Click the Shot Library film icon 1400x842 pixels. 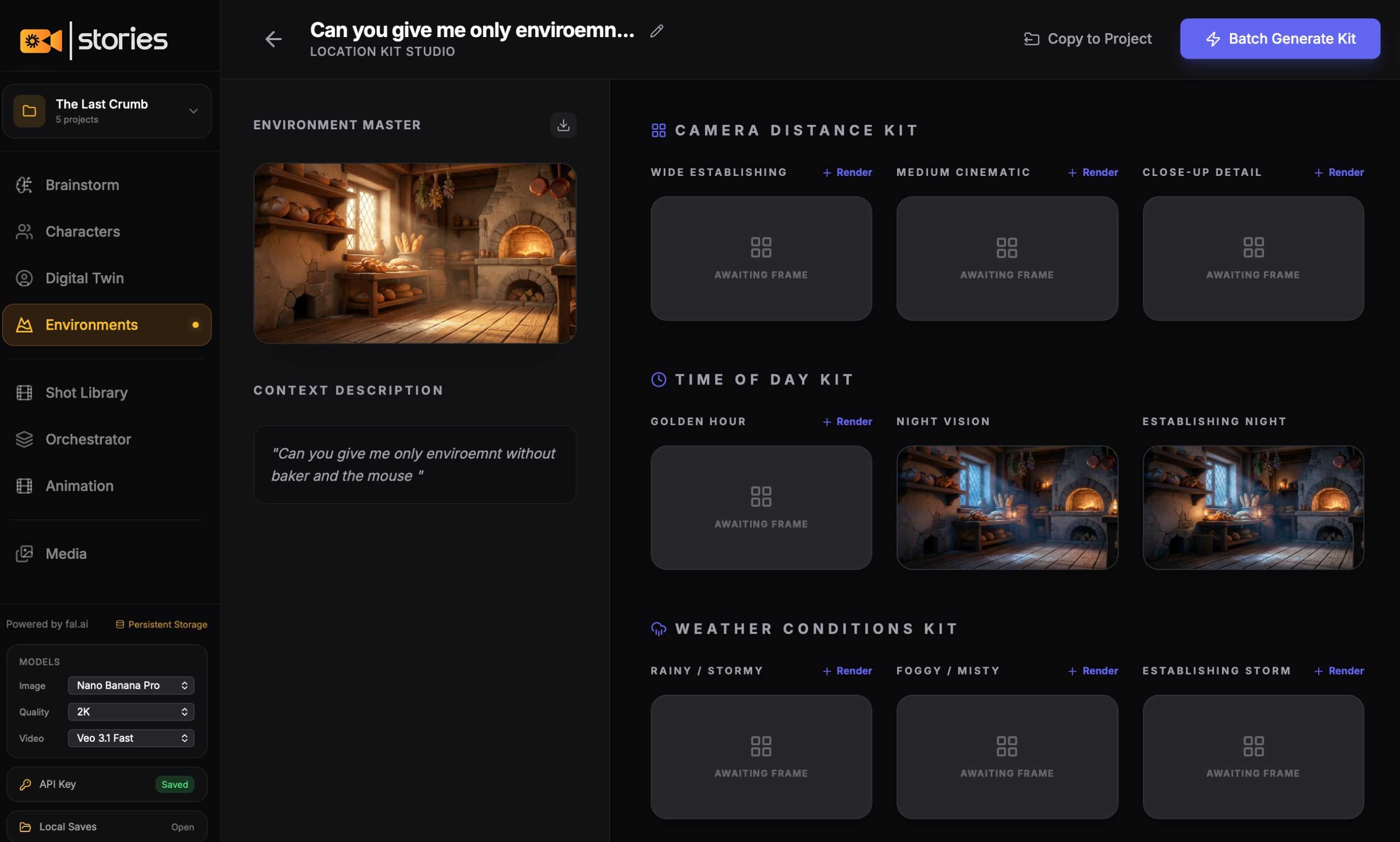24,392
